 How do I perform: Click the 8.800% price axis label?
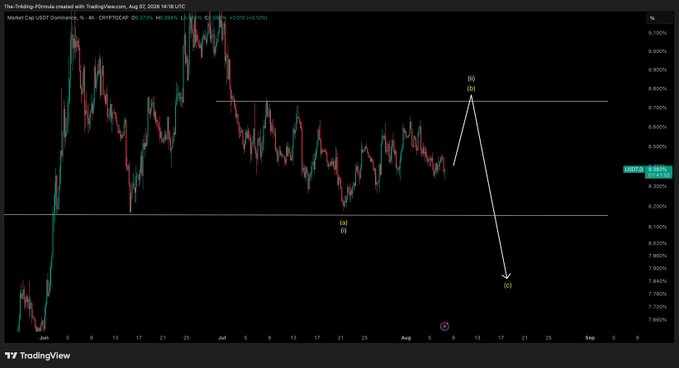tap(657, 89)
